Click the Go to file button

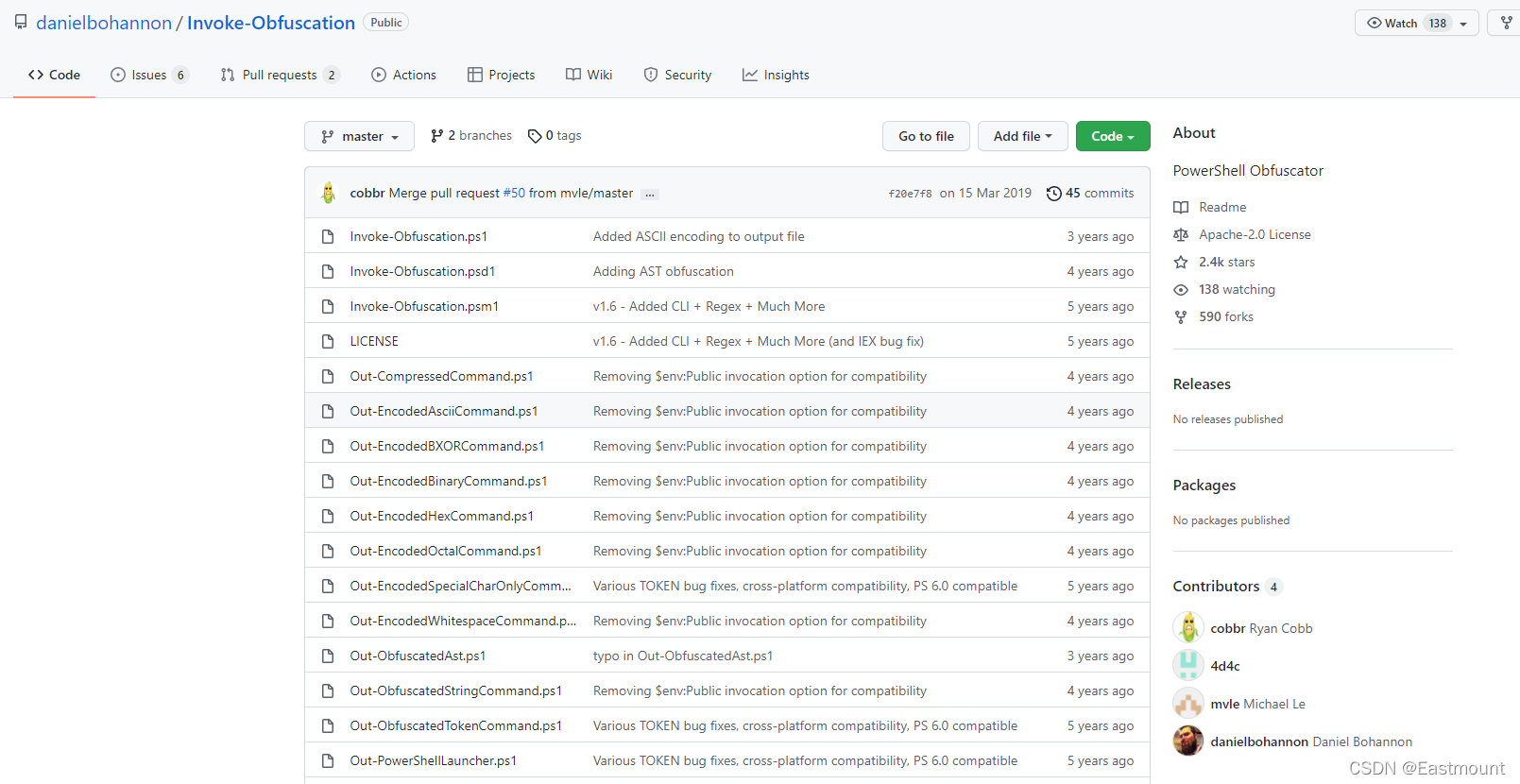926,136
